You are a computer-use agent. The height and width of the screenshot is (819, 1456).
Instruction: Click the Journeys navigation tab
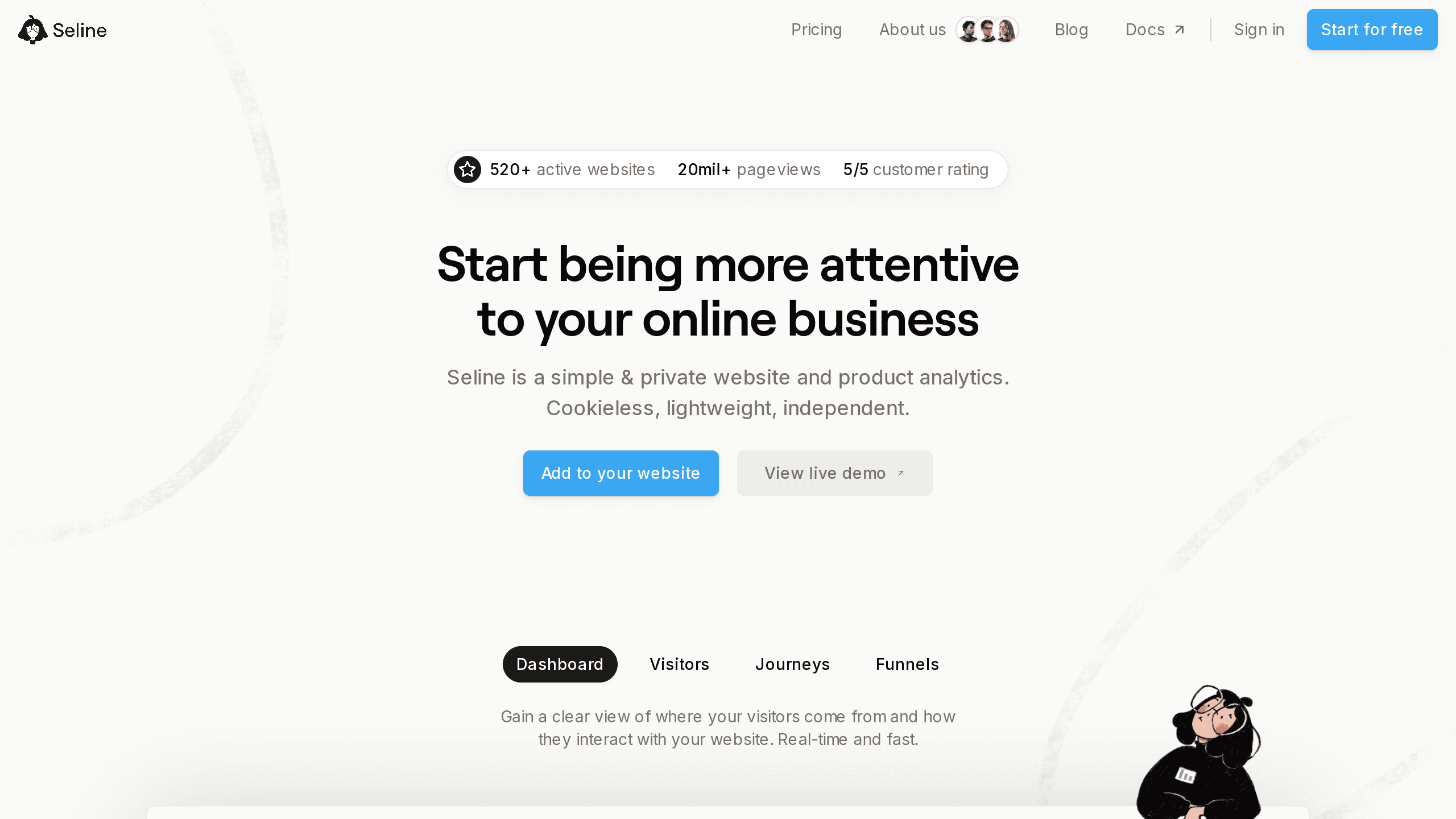point(792,664)
